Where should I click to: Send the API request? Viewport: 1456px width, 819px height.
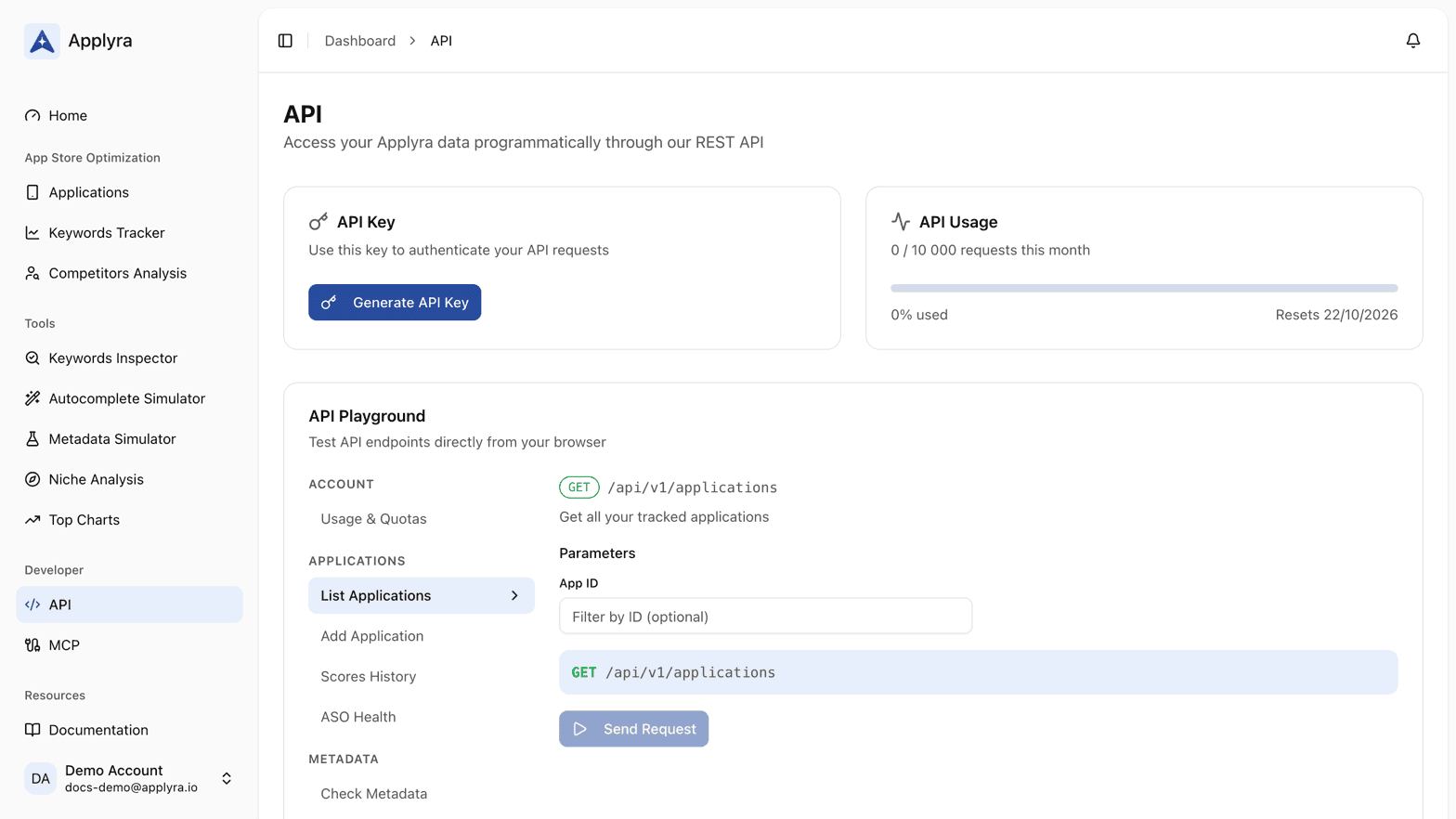pyautogui.click(x=633, y=729)
